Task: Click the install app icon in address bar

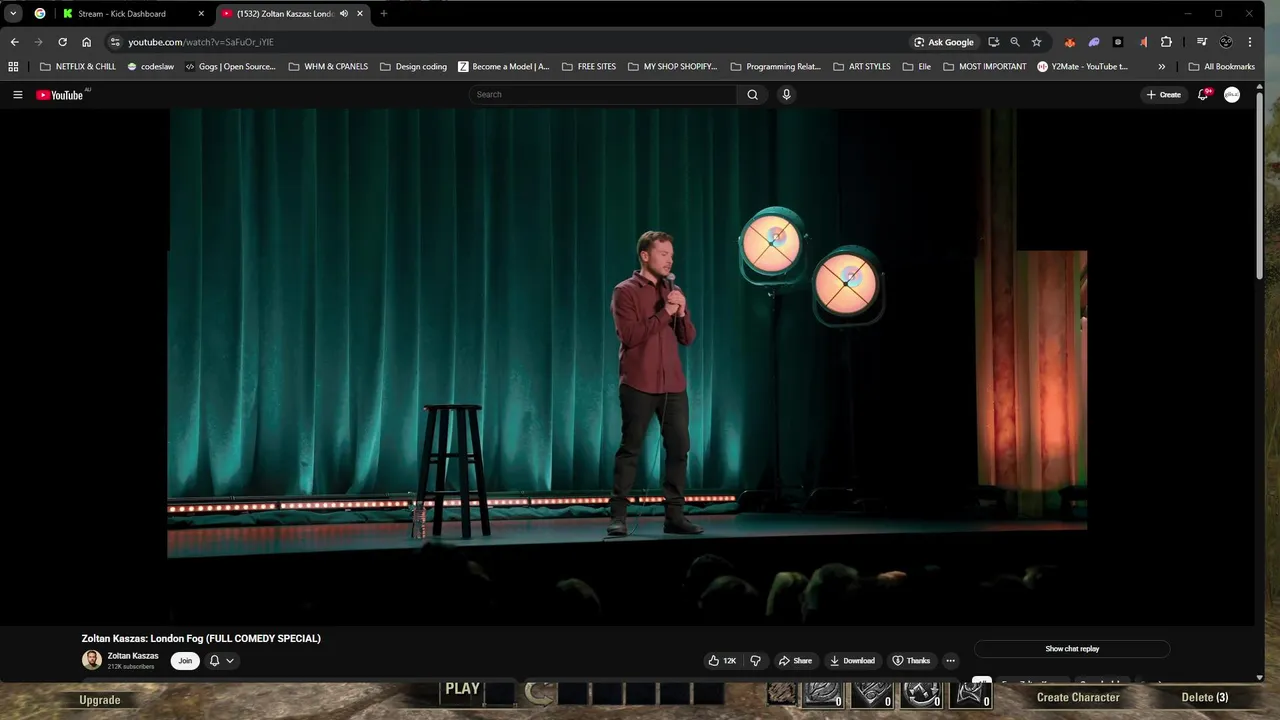Action: point(993,42)
